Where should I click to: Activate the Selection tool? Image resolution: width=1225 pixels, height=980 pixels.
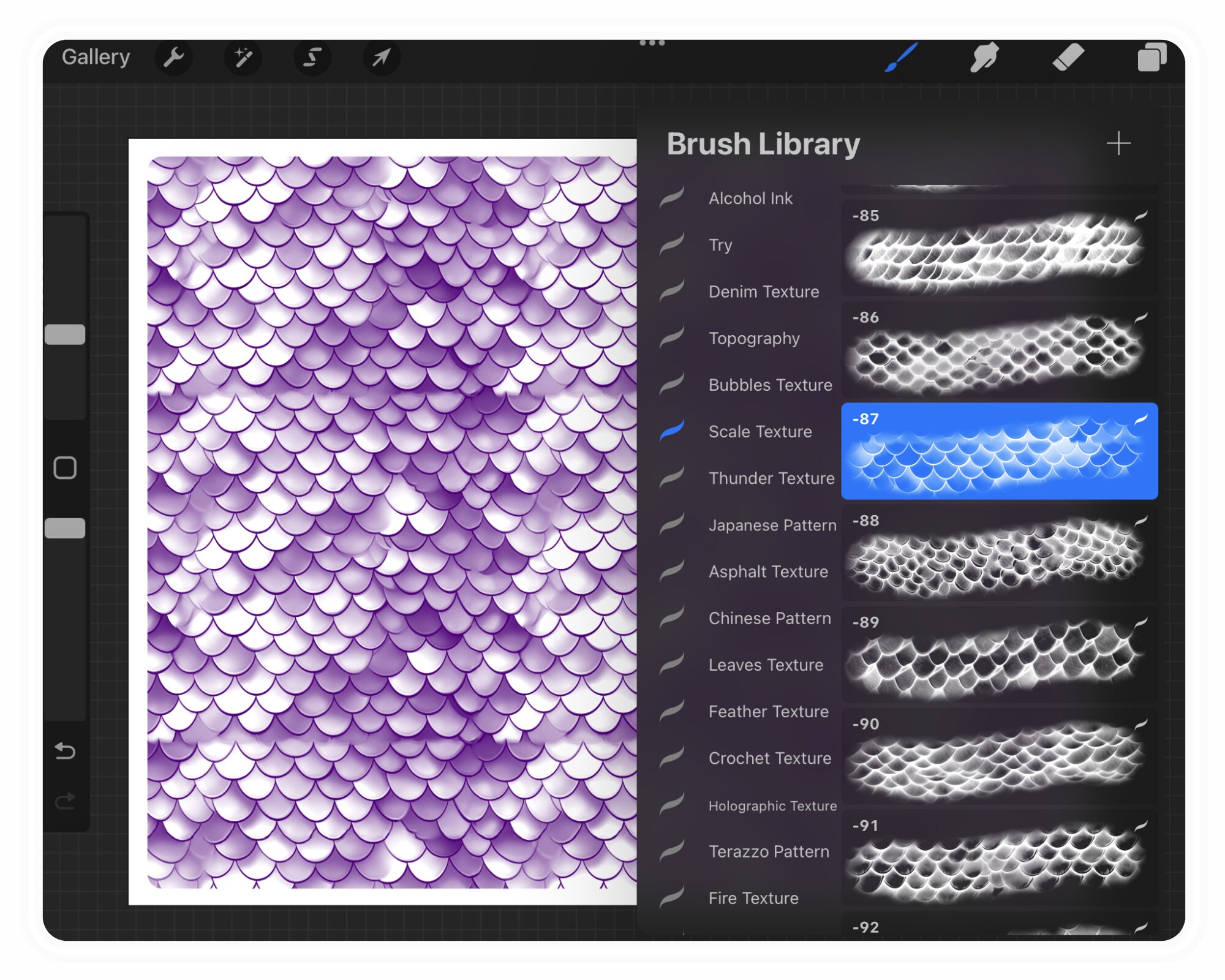312,58
